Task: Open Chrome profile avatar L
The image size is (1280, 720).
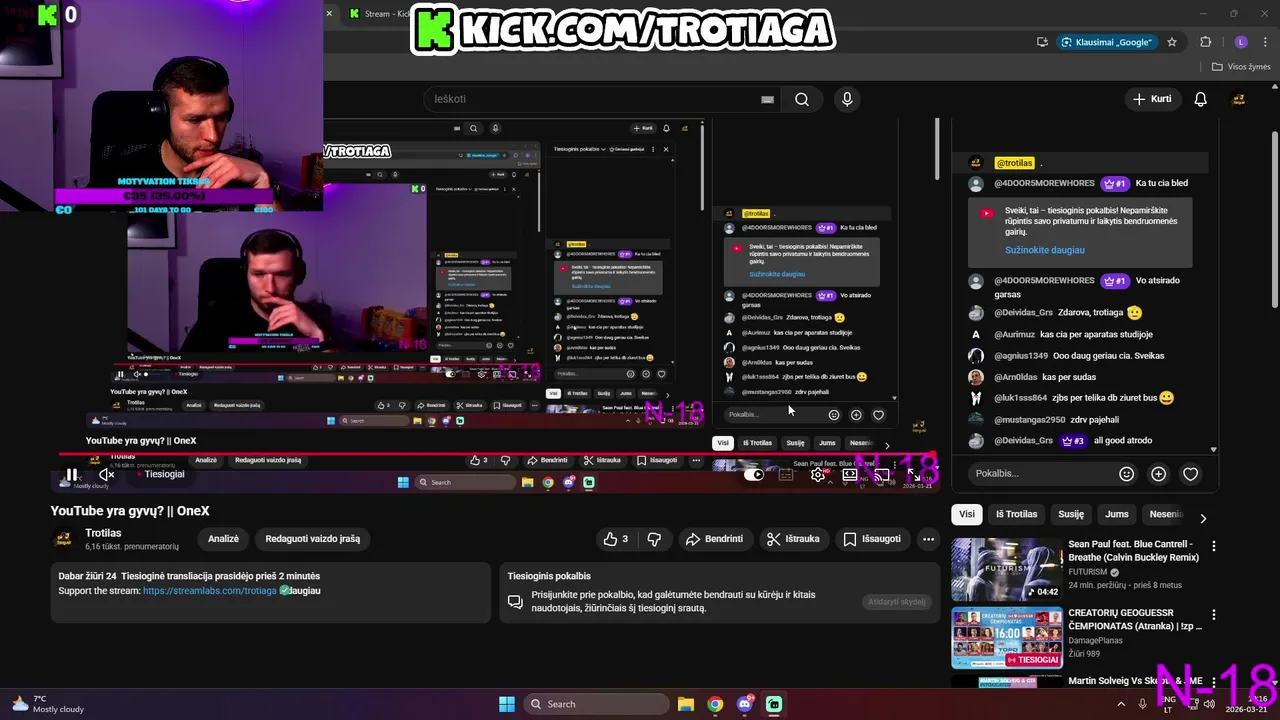Action: (1241, 42)
